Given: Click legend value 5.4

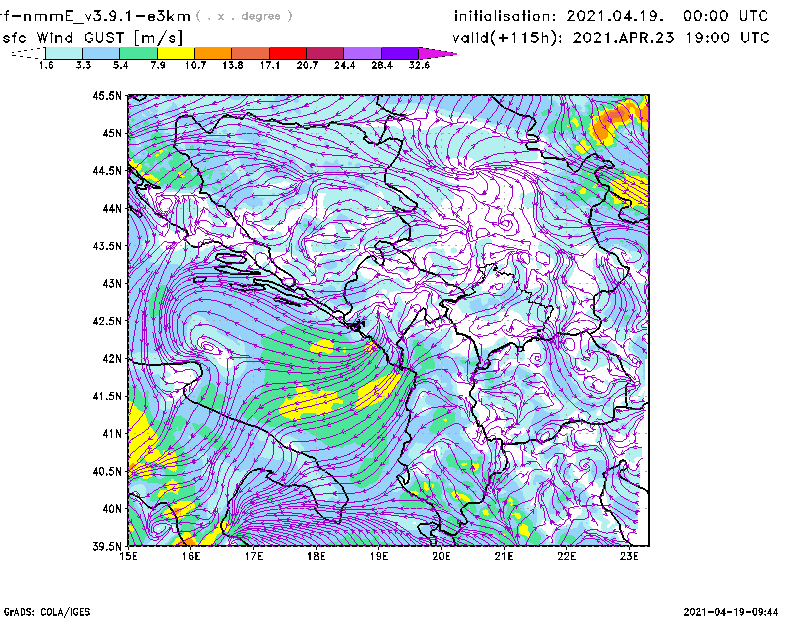Looking at the screenshot, I should (120, 65).
